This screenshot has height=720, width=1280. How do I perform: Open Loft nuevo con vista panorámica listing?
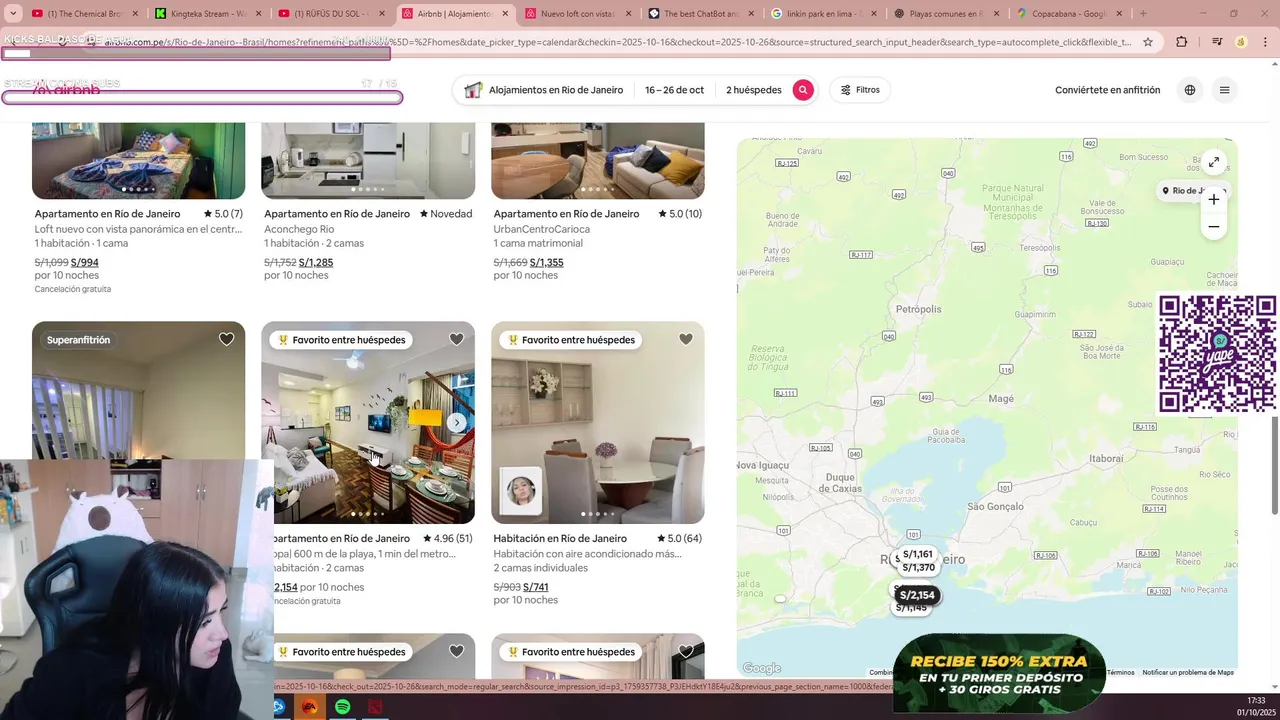(138, 229)
